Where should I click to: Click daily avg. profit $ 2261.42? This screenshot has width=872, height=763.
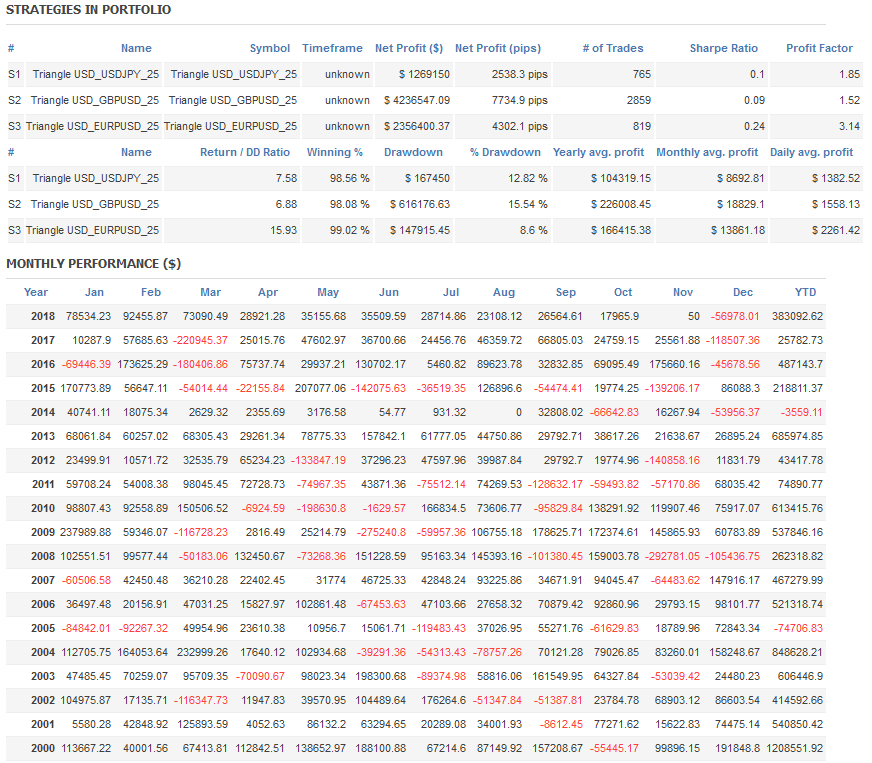tap(836, 231)
